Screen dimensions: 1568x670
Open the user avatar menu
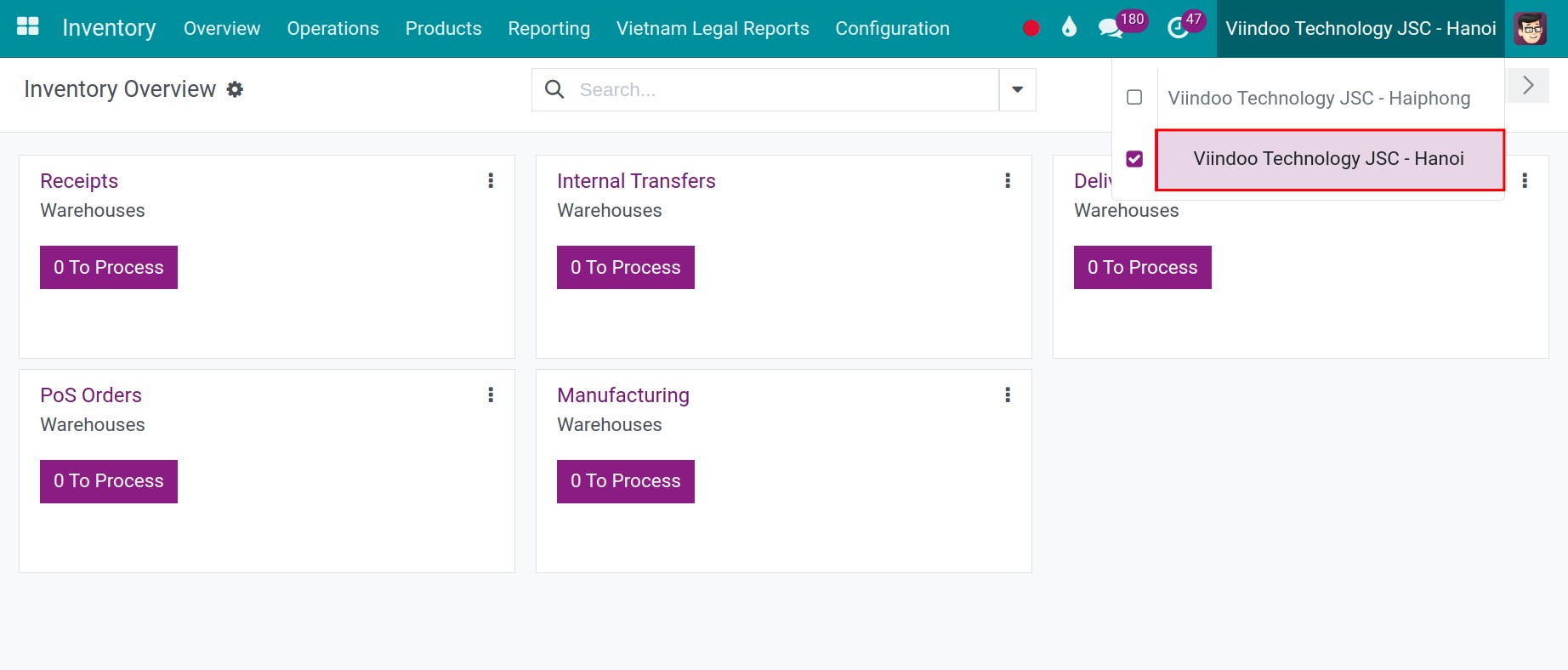pyautogui.click(x=1531, y=29)
